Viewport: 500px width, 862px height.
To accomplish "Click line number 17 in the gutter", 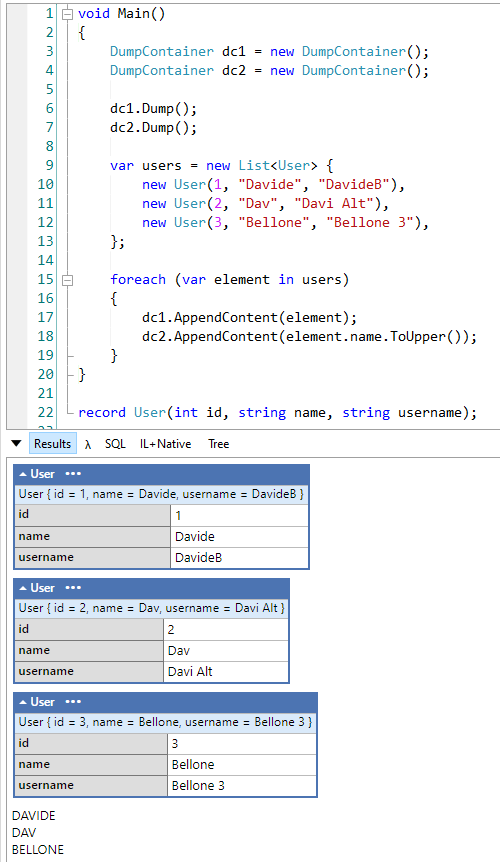I will coord(46,317).
